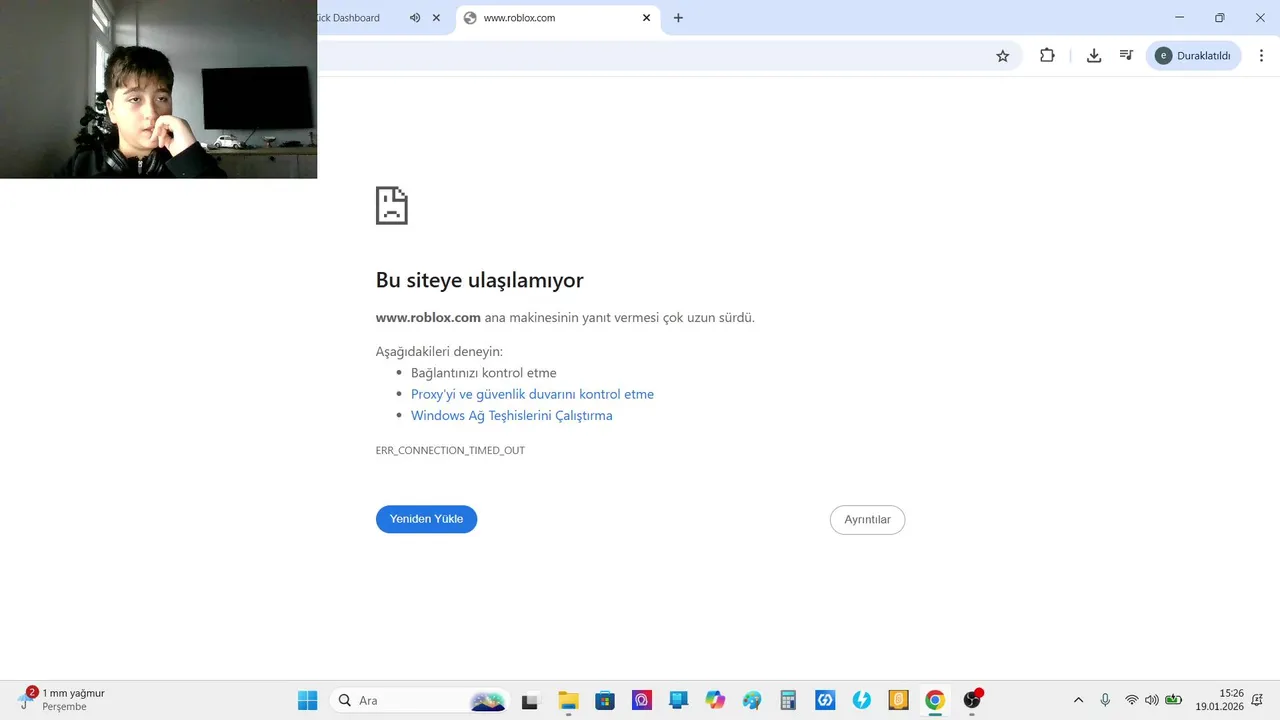Open Chrome downloads icon

1094,56
